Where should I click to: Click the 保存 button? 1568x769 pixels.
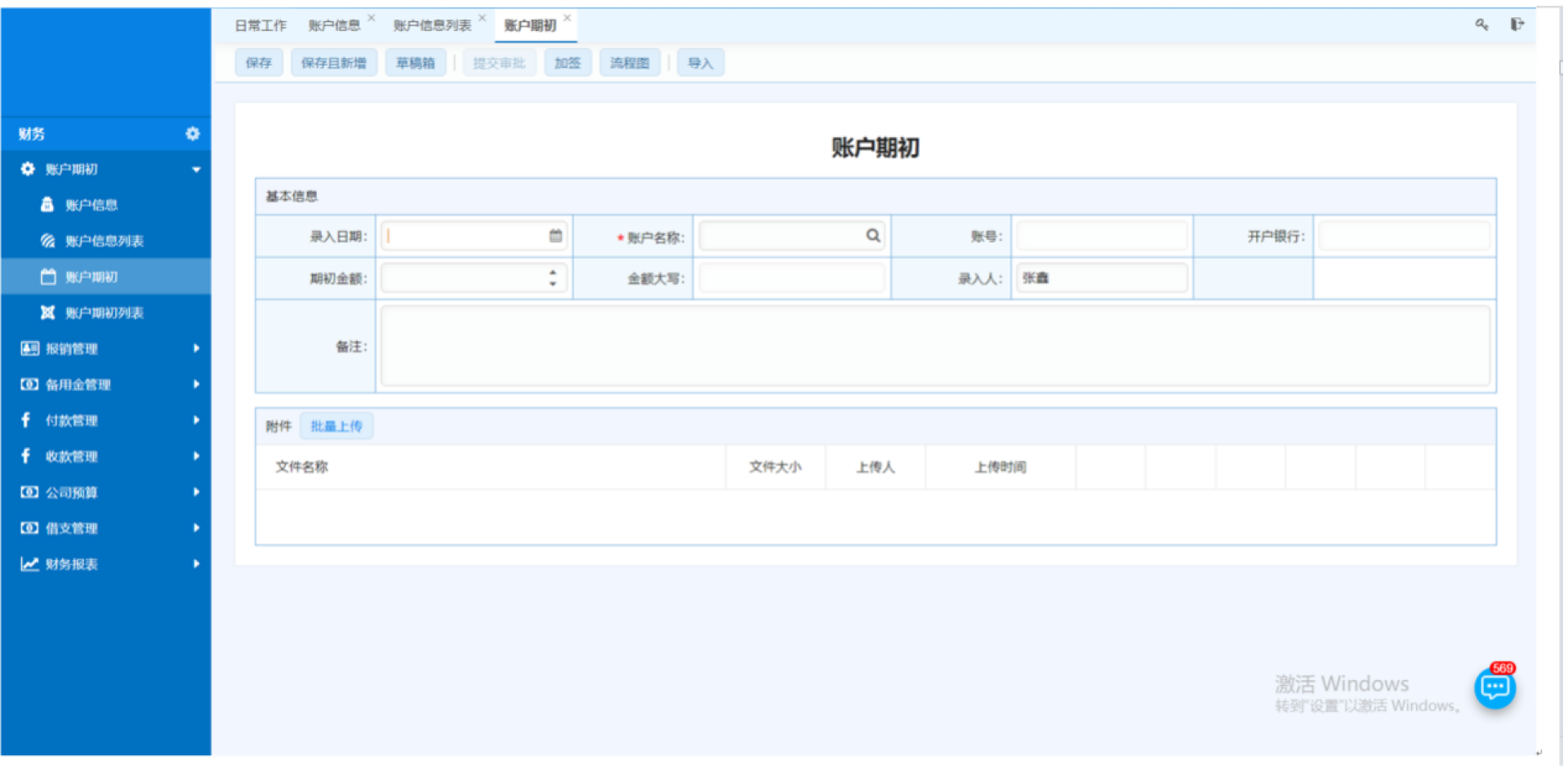pos(259,63)
